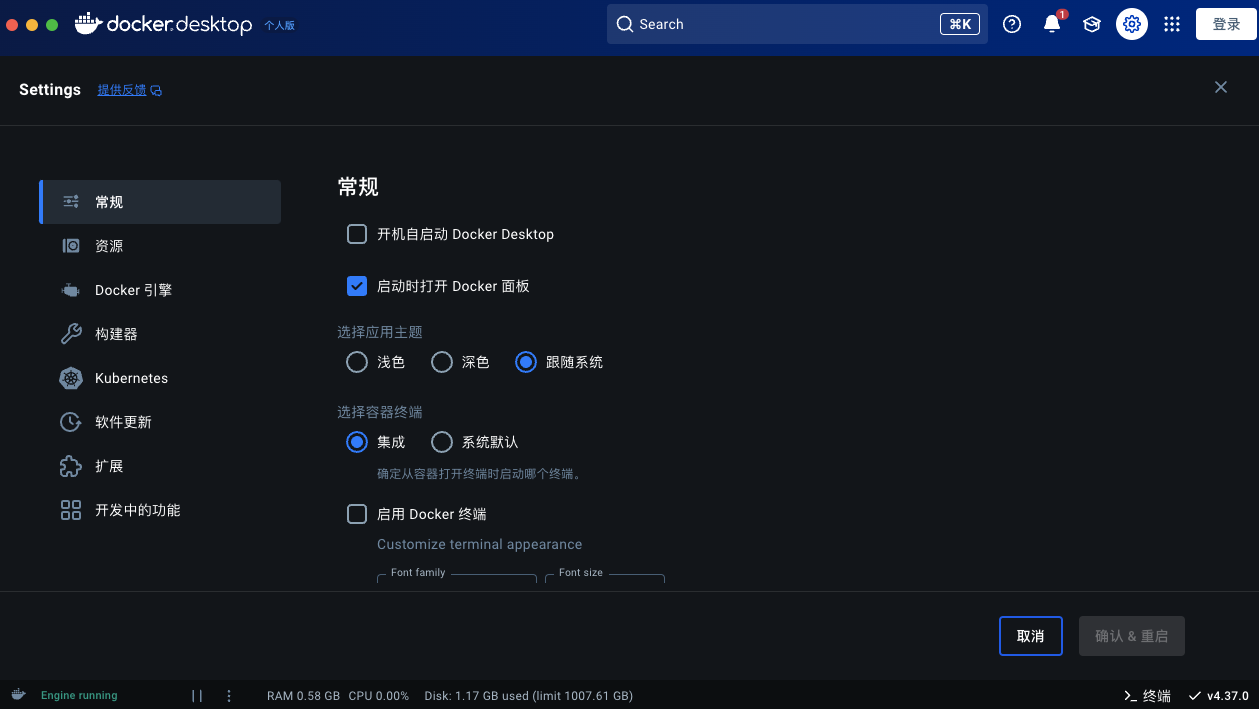Screen dimensions: 1259x709
Task: Enable the 启用 Docker 终端 checkbox
Action: click(x=357, y=514)
